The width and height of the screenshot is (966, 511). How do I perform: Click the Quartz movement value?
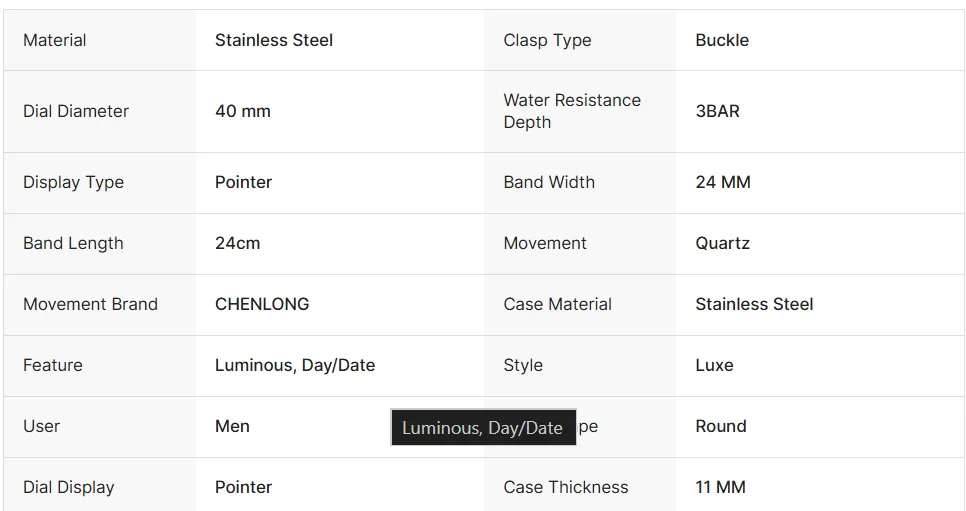point(722,243)
